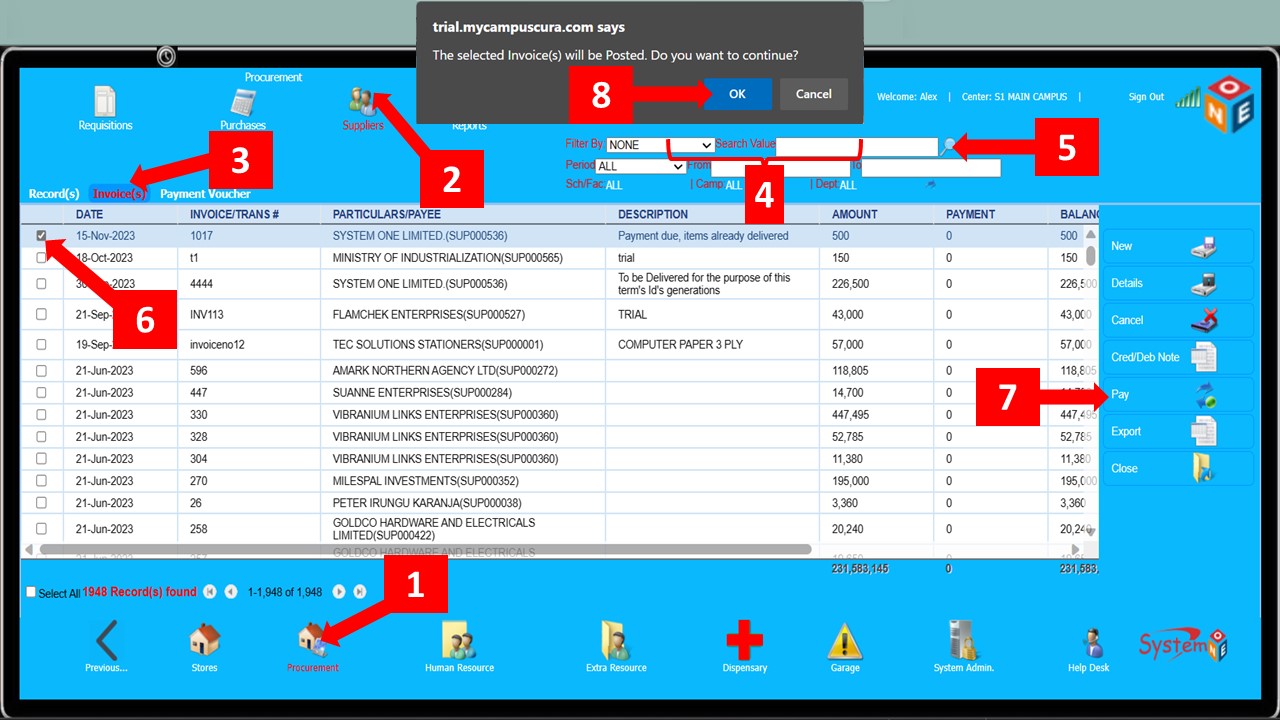The width and height of the screenshot is (1280, 720).
Task: Click the Stores house icon
Action: pyautogui.click(x=204, y=641)
